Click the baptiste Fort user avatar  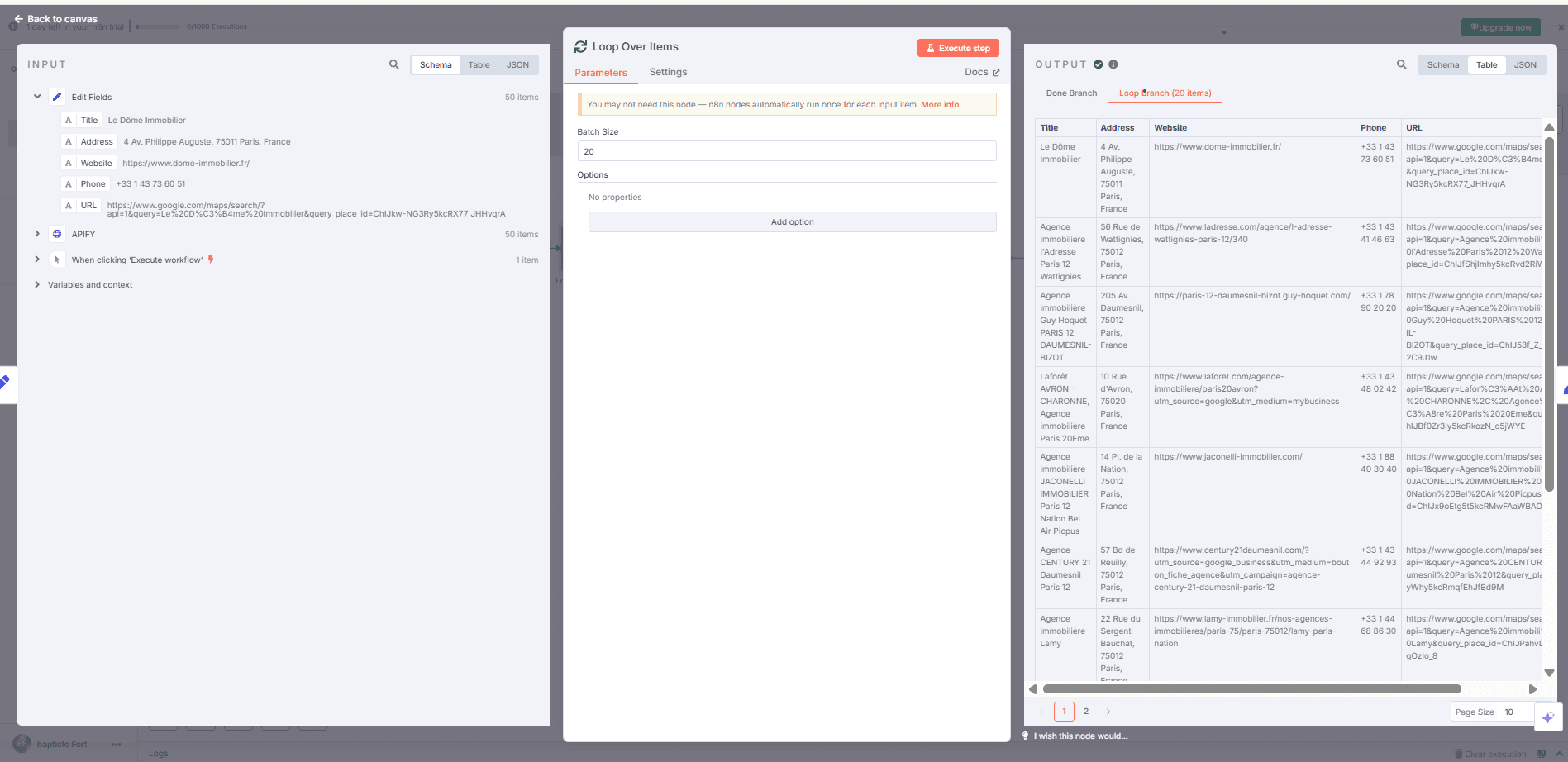[x=22, y=744]
